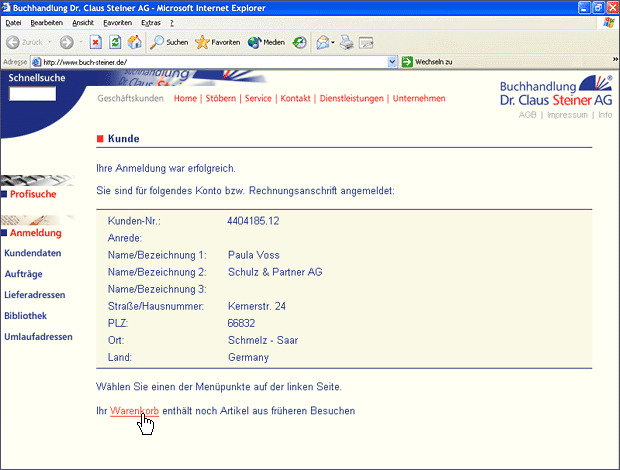Image resolution: width=620 pixels, height=470 pixels.
Task: Open the Forward button history dropdown arrow
Action: [81, 42]
